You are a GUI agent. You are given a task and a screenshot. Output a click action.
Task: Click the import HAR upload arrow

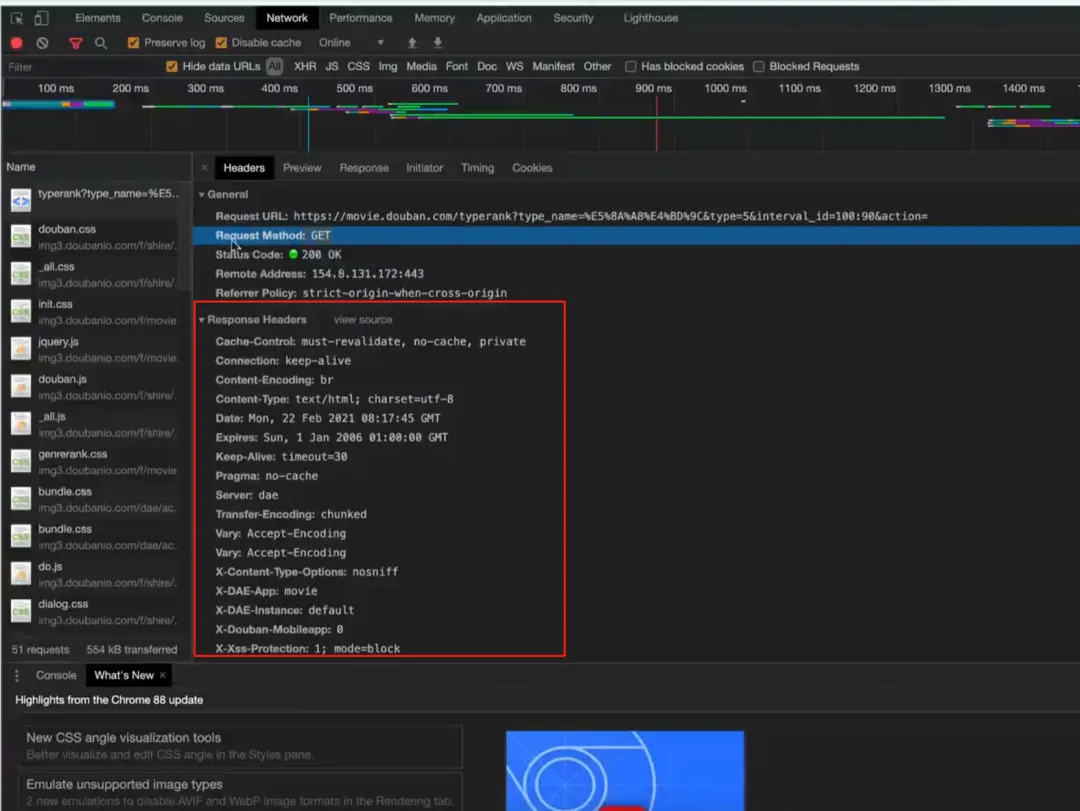coord(412,43)
